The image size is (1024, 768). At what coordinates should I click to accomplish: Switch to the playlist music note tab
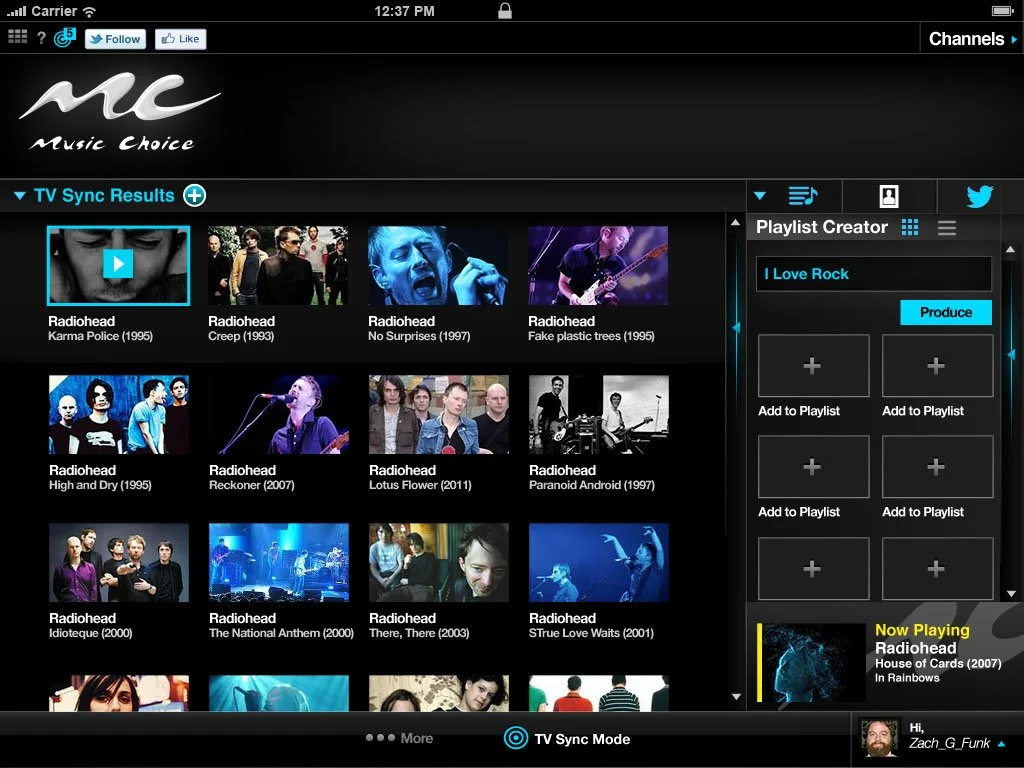pyautogui.click(x=803, y=195)
